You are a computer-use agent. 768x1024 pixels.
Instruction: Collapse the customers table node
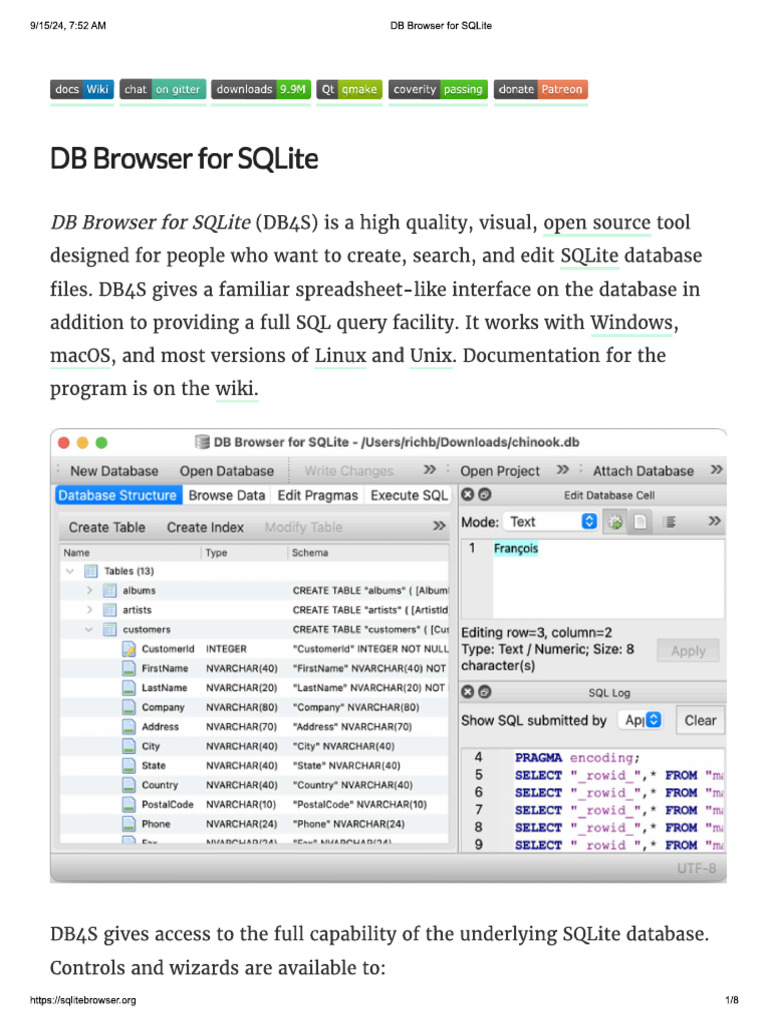89,630
